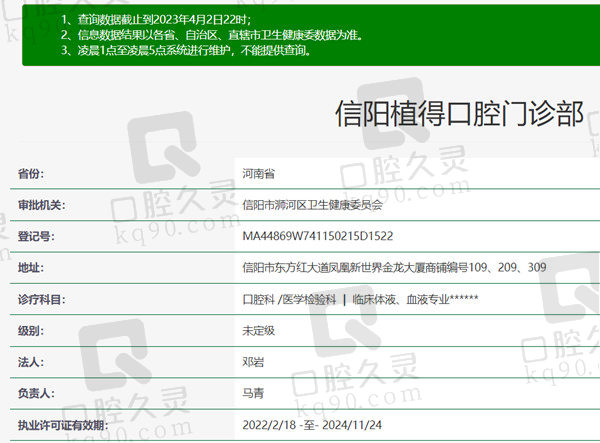This screenshot has height=443, width=600.
Task: Click validity dates 2022/2/18 -至- 2024/11/24
Action: pos(312,425)
